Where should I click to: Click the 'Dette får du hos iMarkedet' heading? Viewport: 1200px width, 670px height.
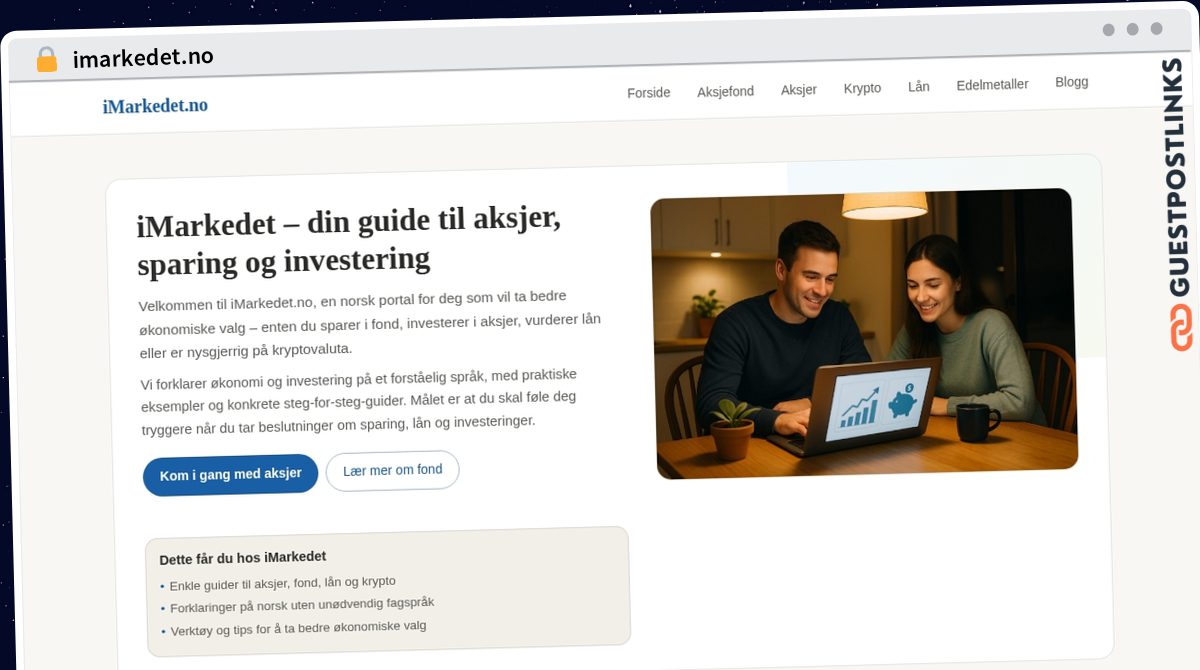243,557
